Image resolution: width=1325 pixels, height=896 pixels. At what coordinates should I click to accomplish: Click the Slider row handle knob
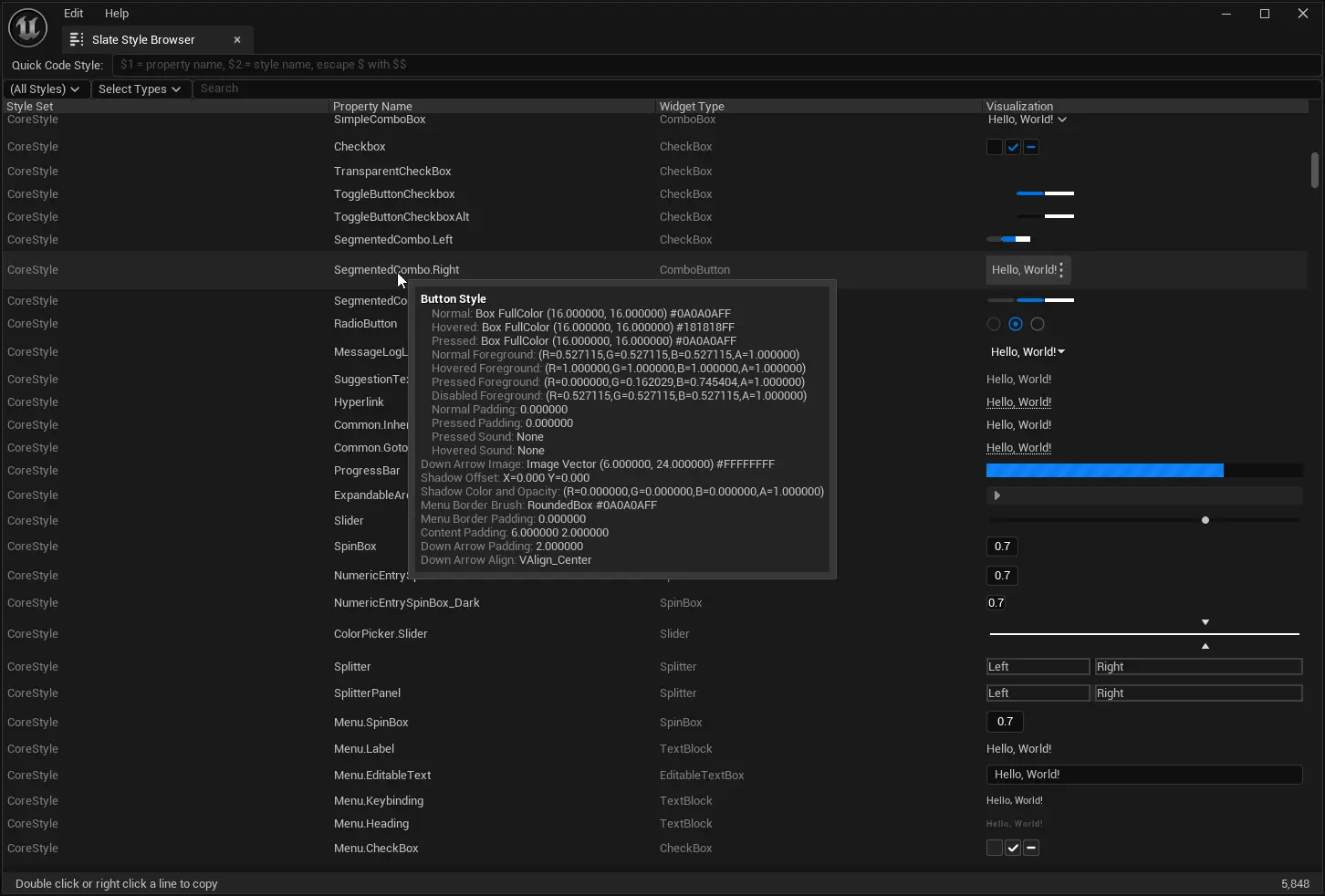(1205, 520)
